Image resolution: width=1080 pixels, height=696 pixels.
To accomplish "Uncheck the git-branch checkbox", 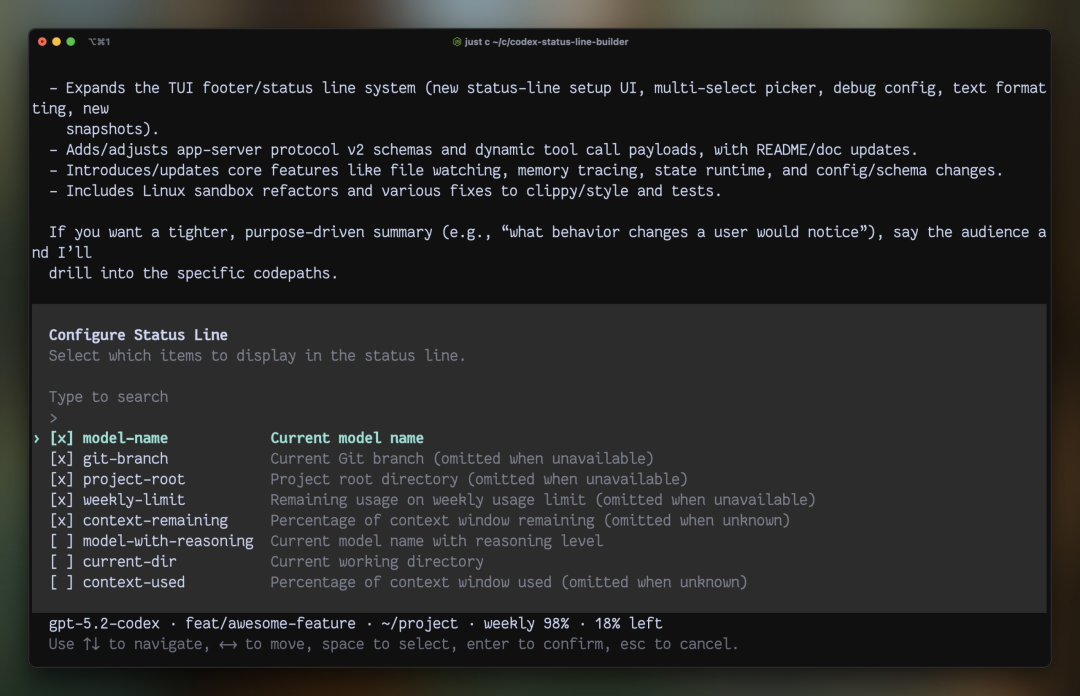I will [61, 459].
